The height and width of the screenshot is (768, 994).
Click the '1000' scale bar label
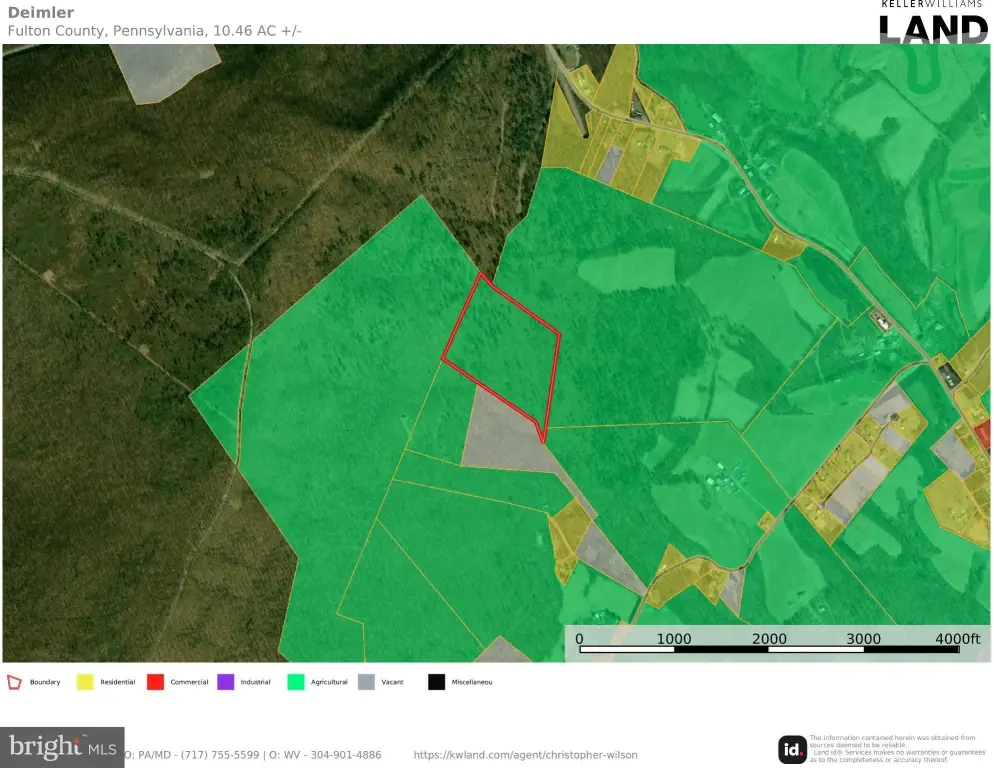point(673,639)
